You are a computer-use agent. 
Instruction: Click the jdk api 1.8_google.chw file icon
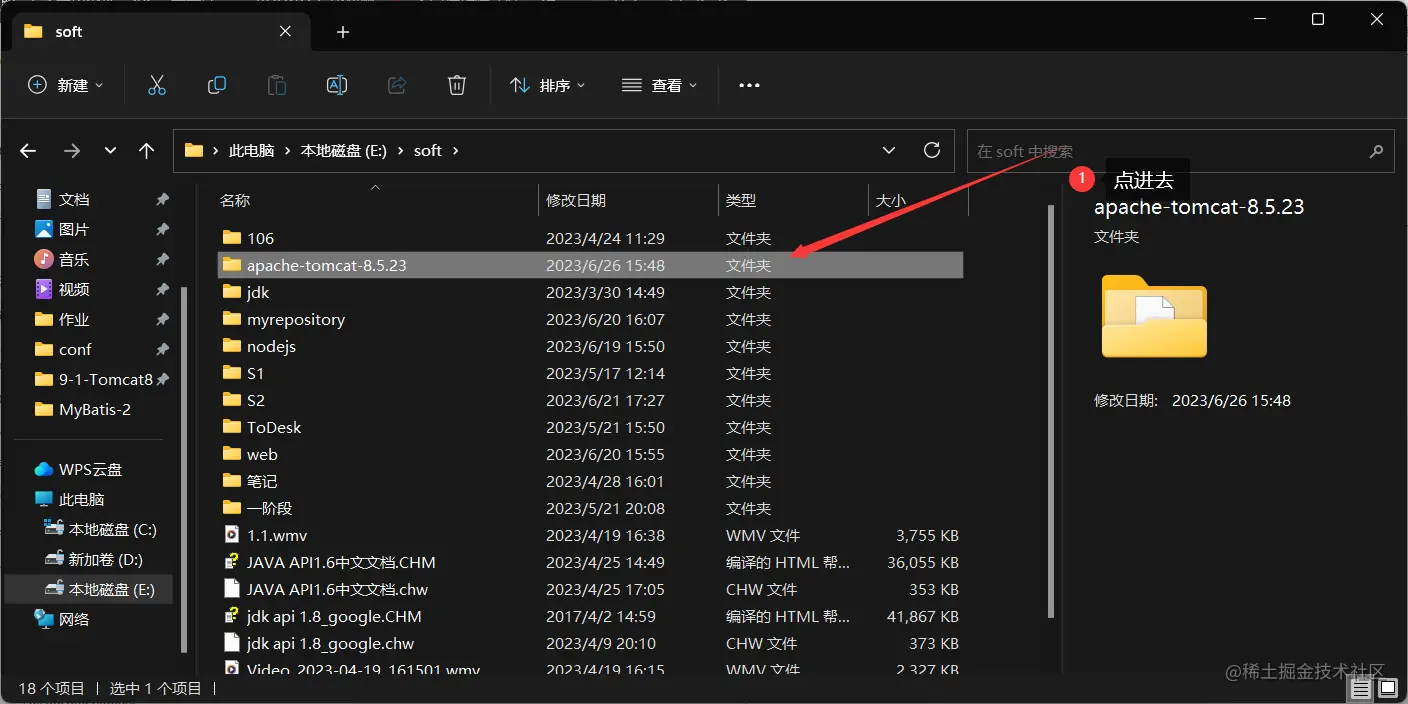click(232, 643)
